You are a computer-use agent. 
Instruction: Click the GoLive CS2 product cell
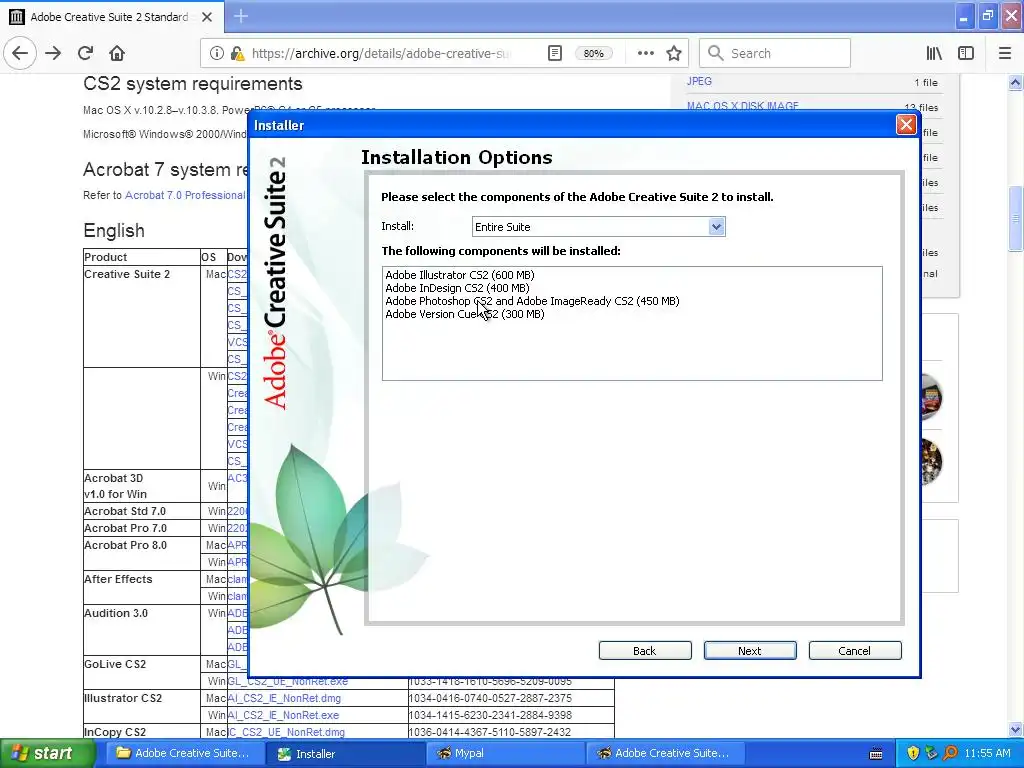tap(142, 673)
